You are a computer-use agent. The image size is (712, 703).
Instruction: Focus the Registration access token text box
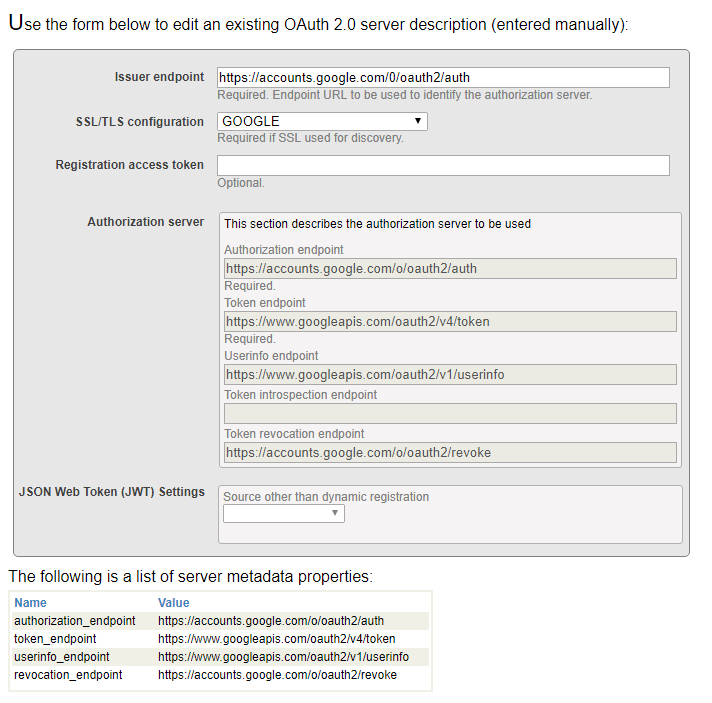[x=443, y=165]
